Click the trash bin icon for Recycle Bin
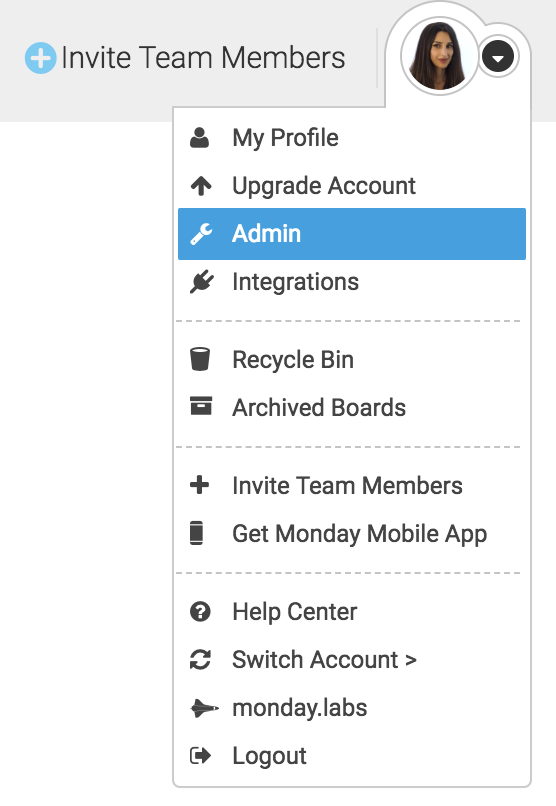The image size is (556, 806). pos(200,359)
